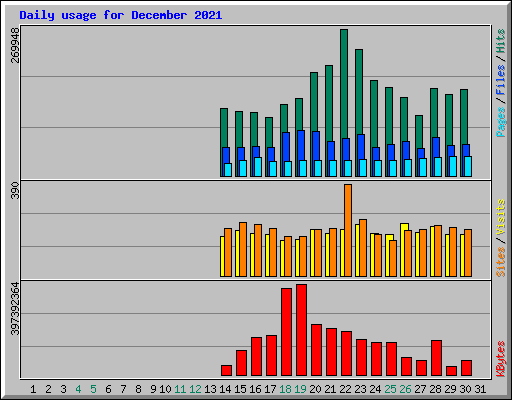Image resolution: width=512 pixels, height=400 pixels.
Task: Click the red "KBytes" legend label
Action: point(501,359)
